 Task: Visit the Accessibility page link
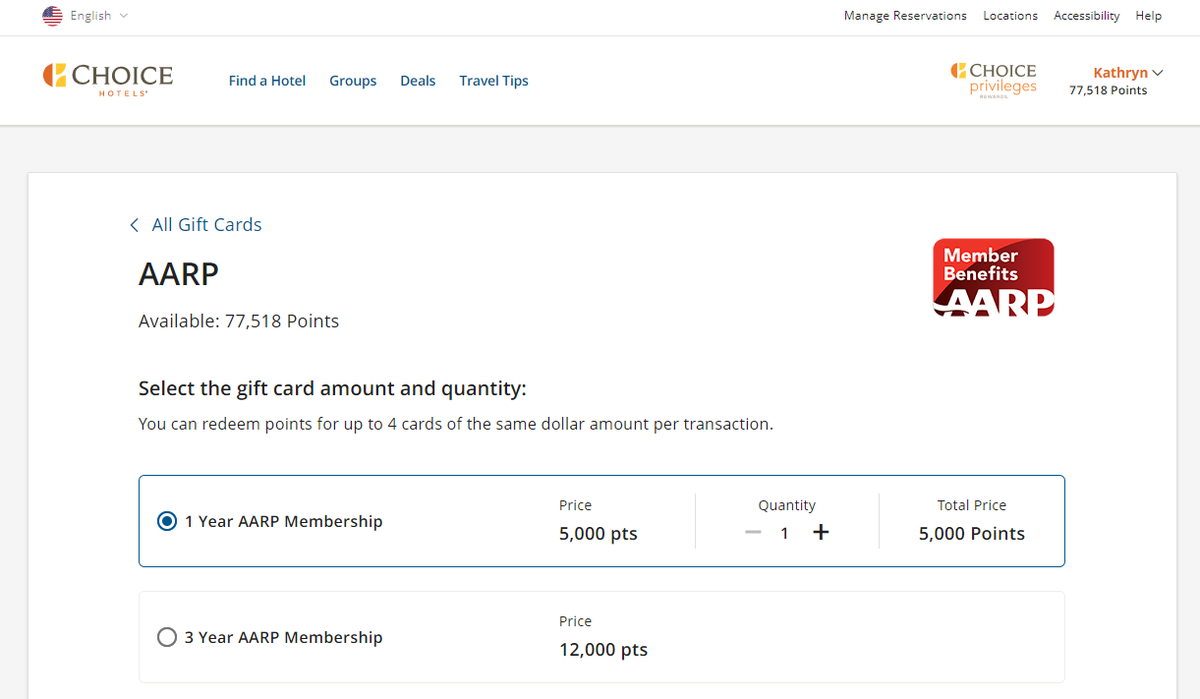1086,16
